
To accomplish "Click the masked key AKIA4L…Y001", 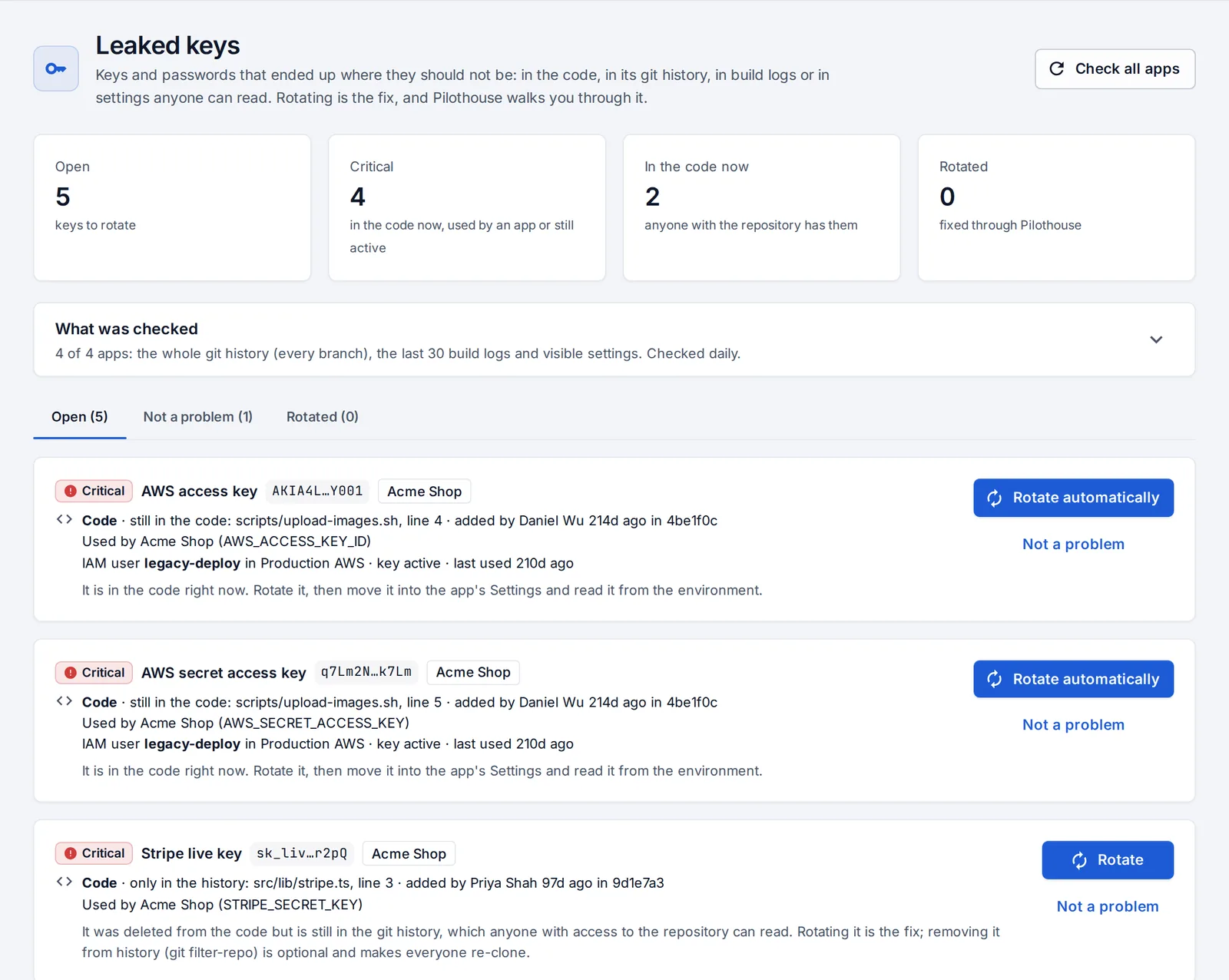I will pos(317,491).
